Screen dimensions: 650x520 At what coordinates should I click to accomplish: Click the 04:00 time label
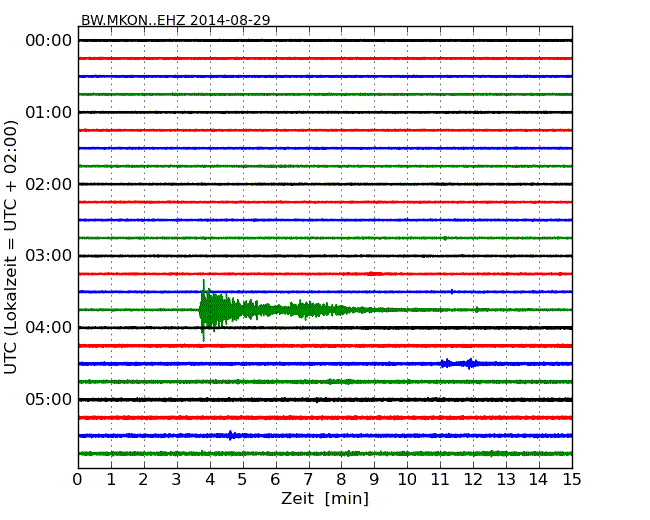[49, 328]
